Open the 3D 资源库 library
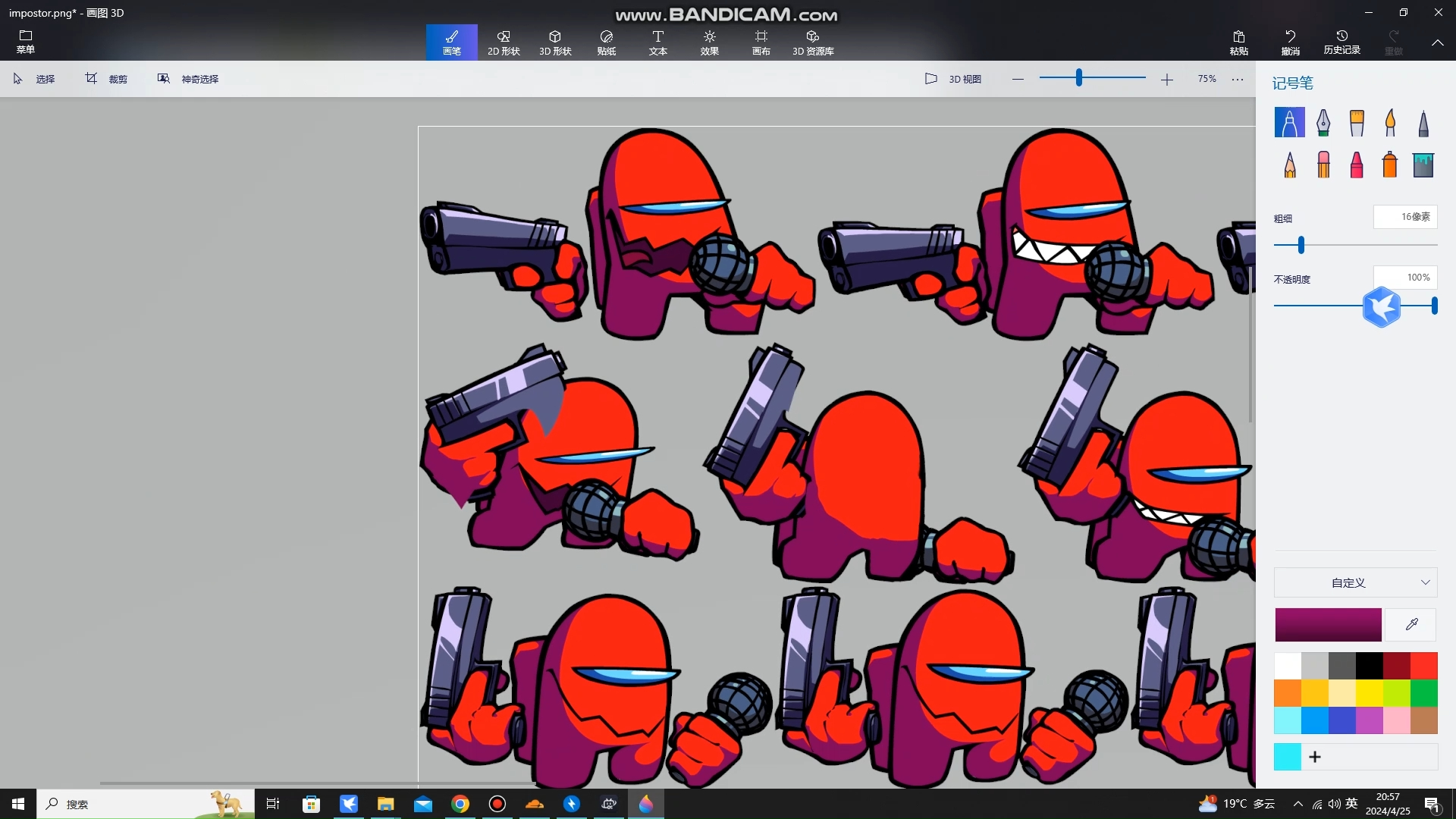This screenshot has height=819, width=1456. pos(813,42)
